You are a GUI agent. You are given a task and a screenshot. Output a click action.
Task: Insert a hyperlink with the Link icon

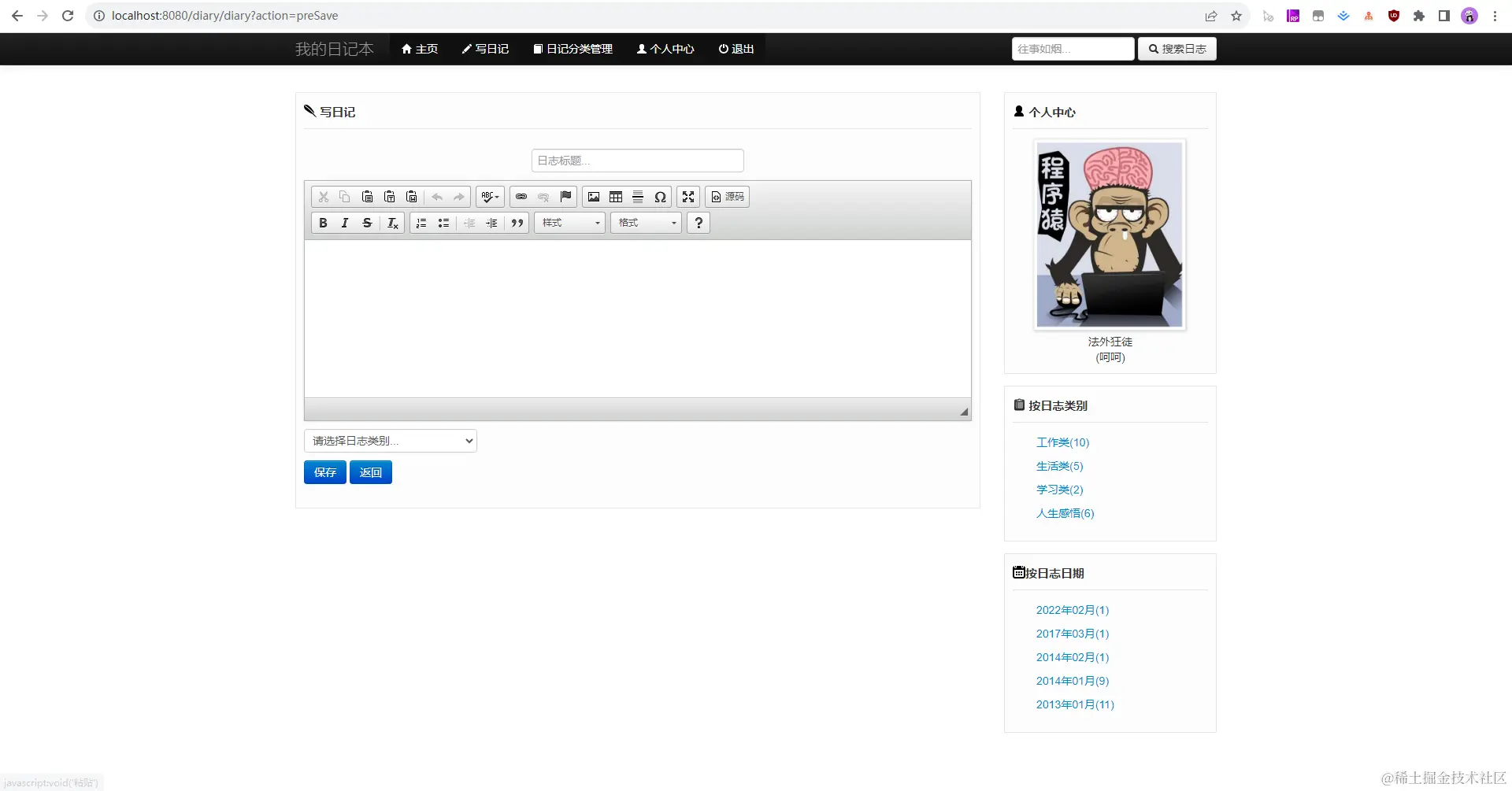pyautogui.click(x=521, y=197)
